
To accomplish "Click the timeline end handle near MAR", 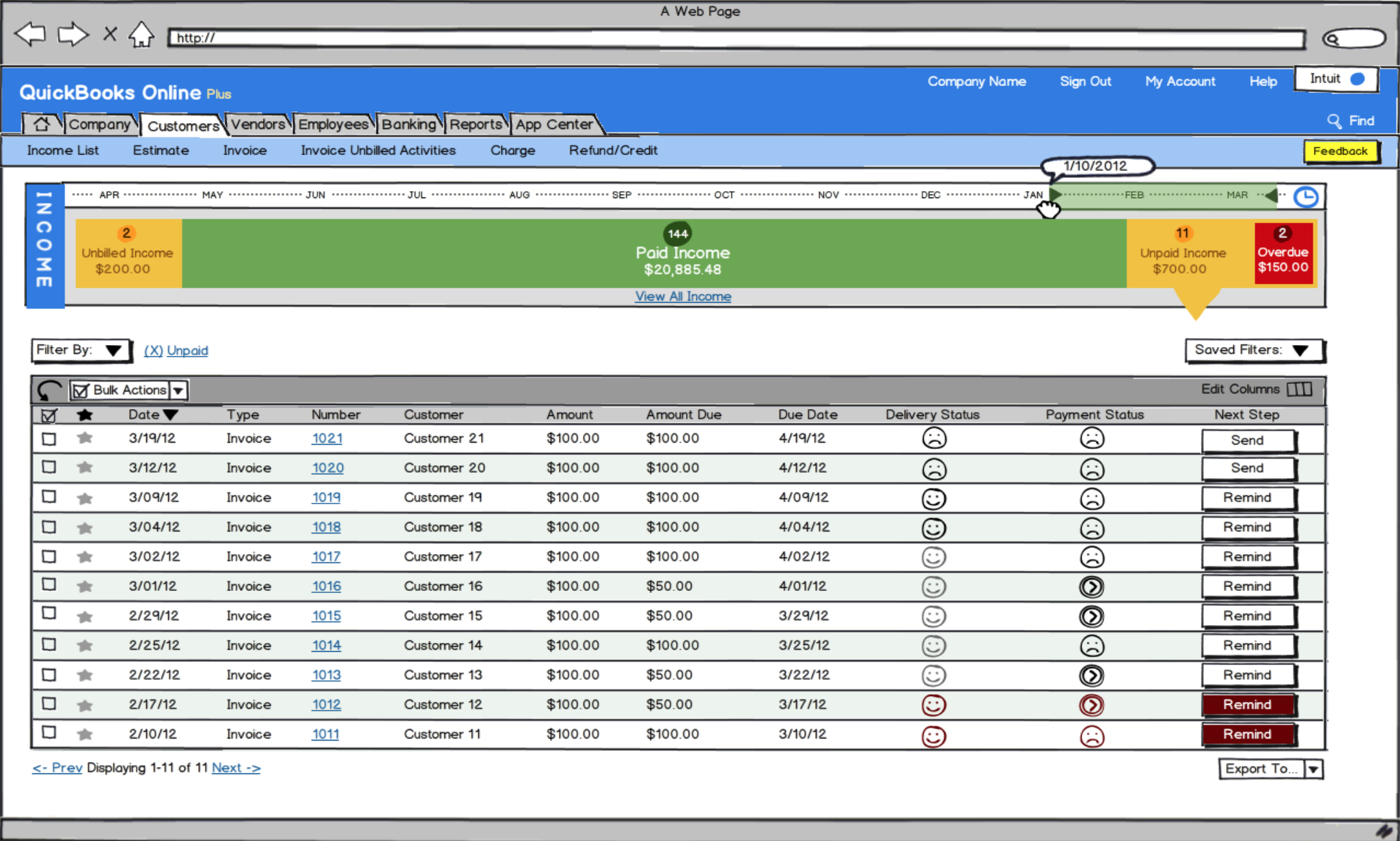I will point(1270,195).
